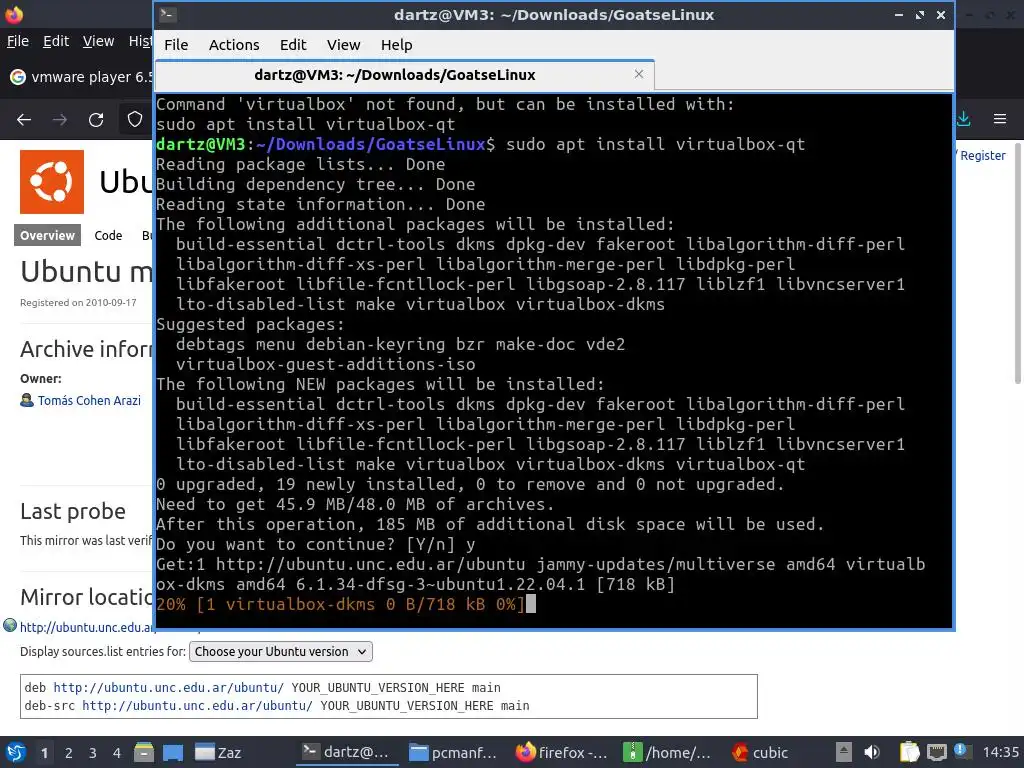Open Tomás Cohen Arazi owner link
The image size is (1024, 768).
click(89, 400)
